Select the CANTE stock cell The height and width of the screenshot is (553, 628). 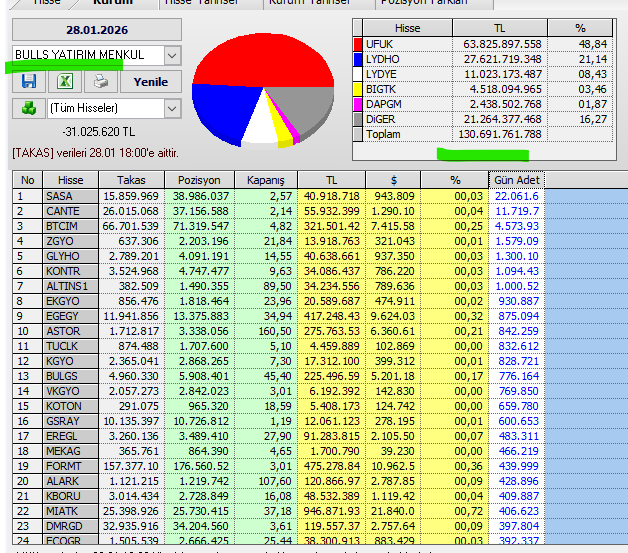click(70, 211)
